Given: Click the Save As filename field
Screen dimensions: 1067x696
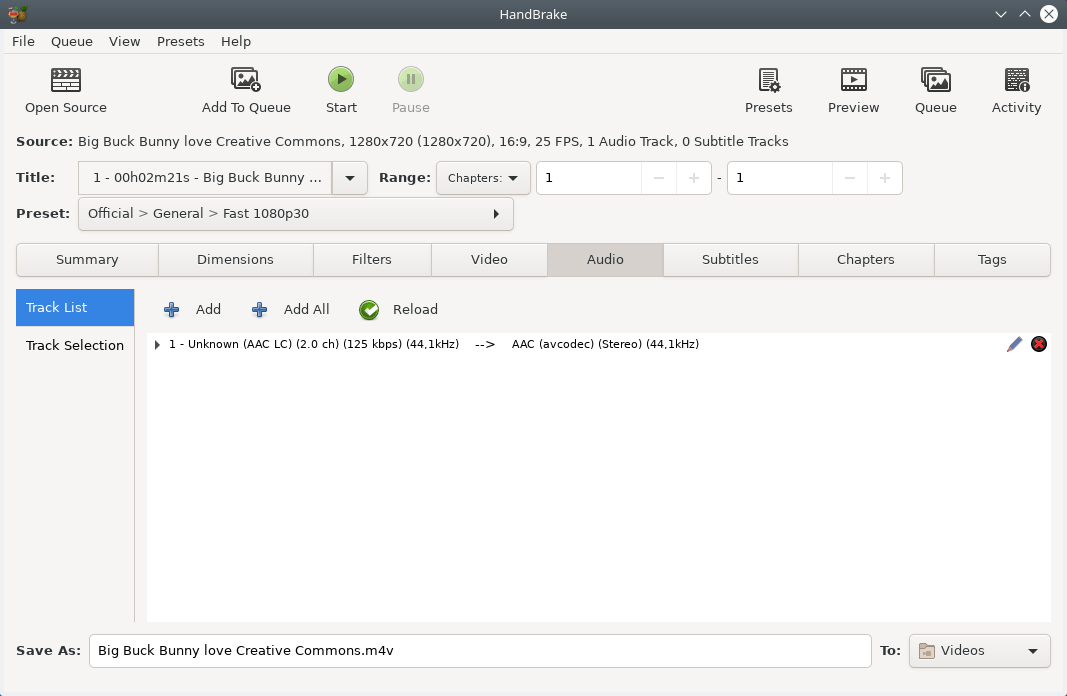Looking at the screenshot, I should [480, 650].
